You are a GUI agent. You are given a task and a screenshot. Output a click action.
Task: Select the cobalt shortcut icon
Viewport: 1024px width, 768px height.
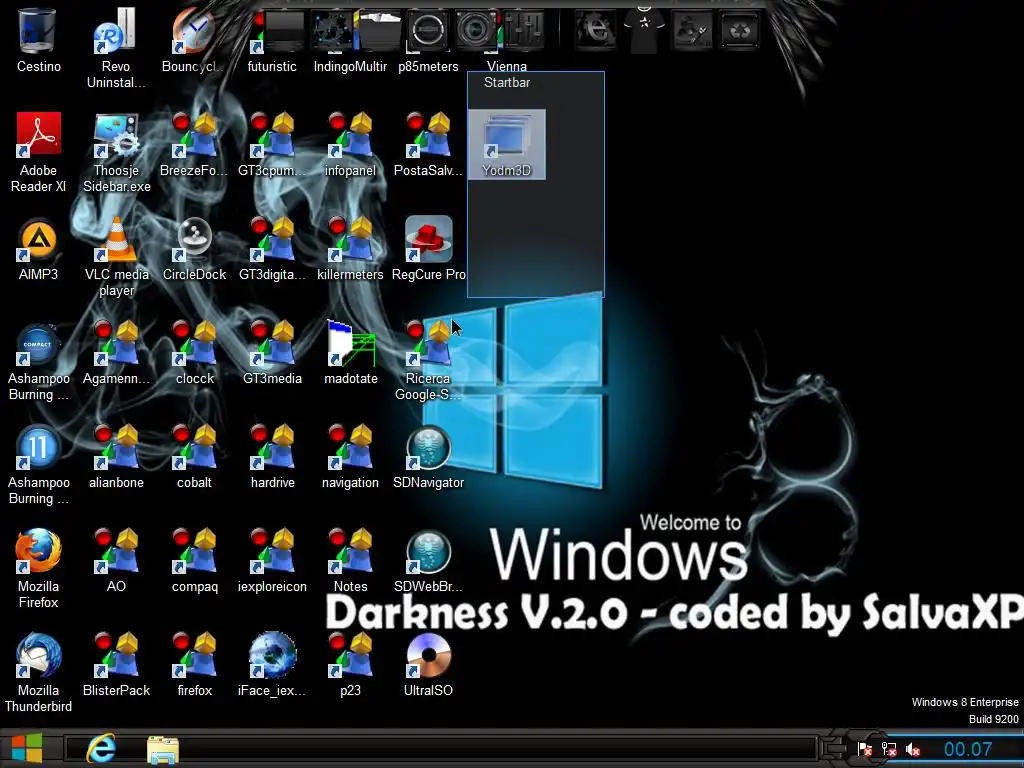pos(194,447)
